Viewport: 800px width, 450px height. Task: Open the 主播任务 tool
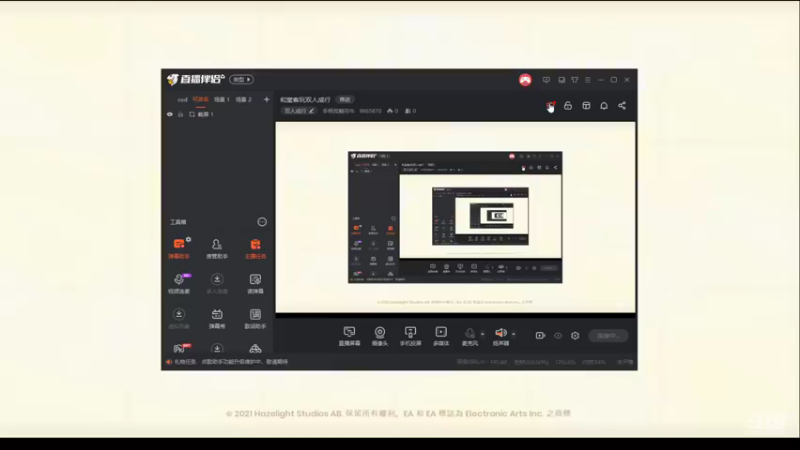pos(255,248)
